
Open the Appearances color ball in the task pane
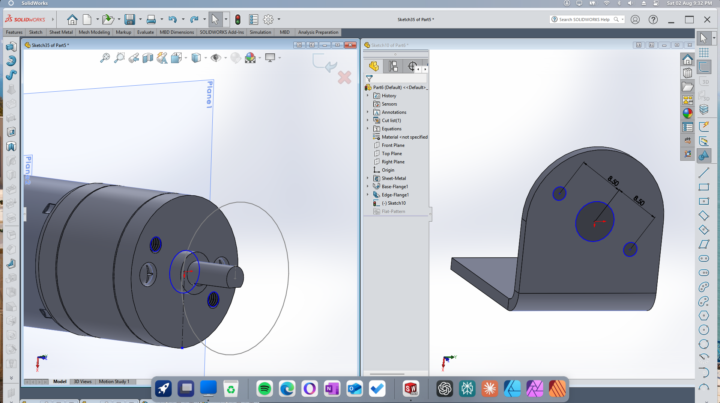[x=687, y=113]
